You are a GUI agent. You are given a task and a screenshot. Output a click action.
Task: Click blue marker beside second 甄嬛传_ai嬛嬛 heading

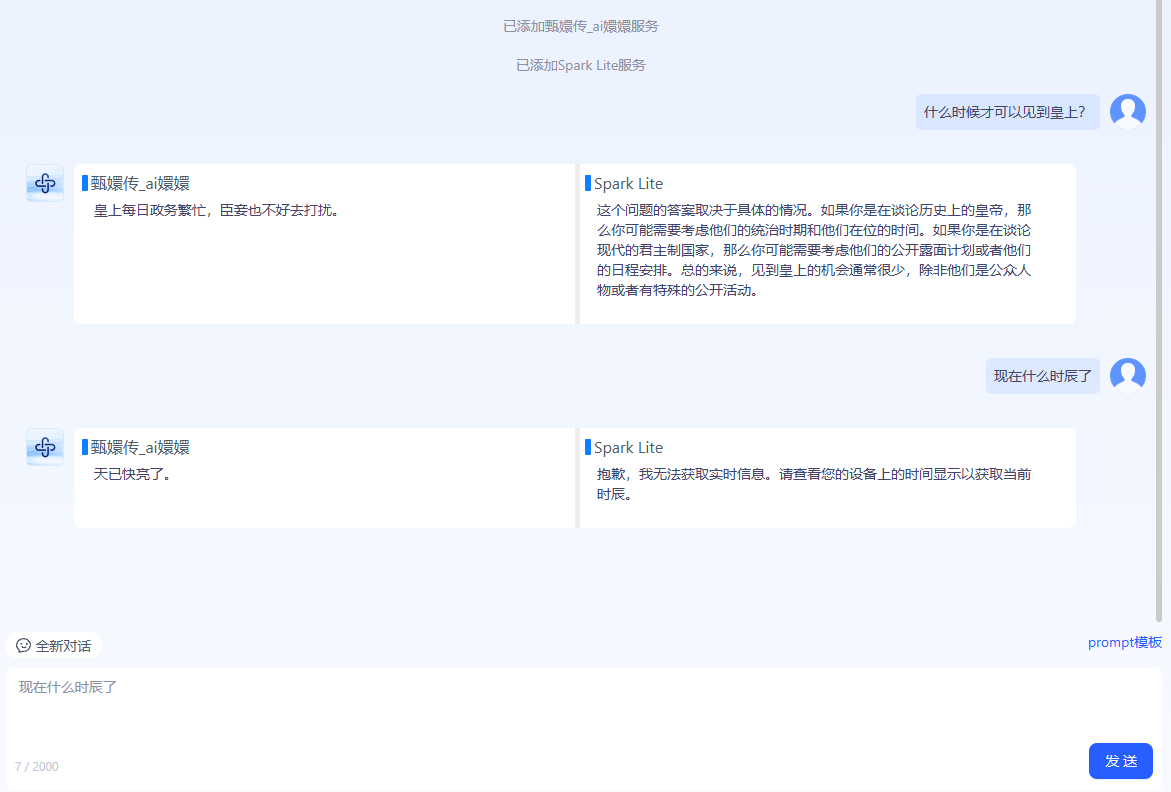coord(85,447)
